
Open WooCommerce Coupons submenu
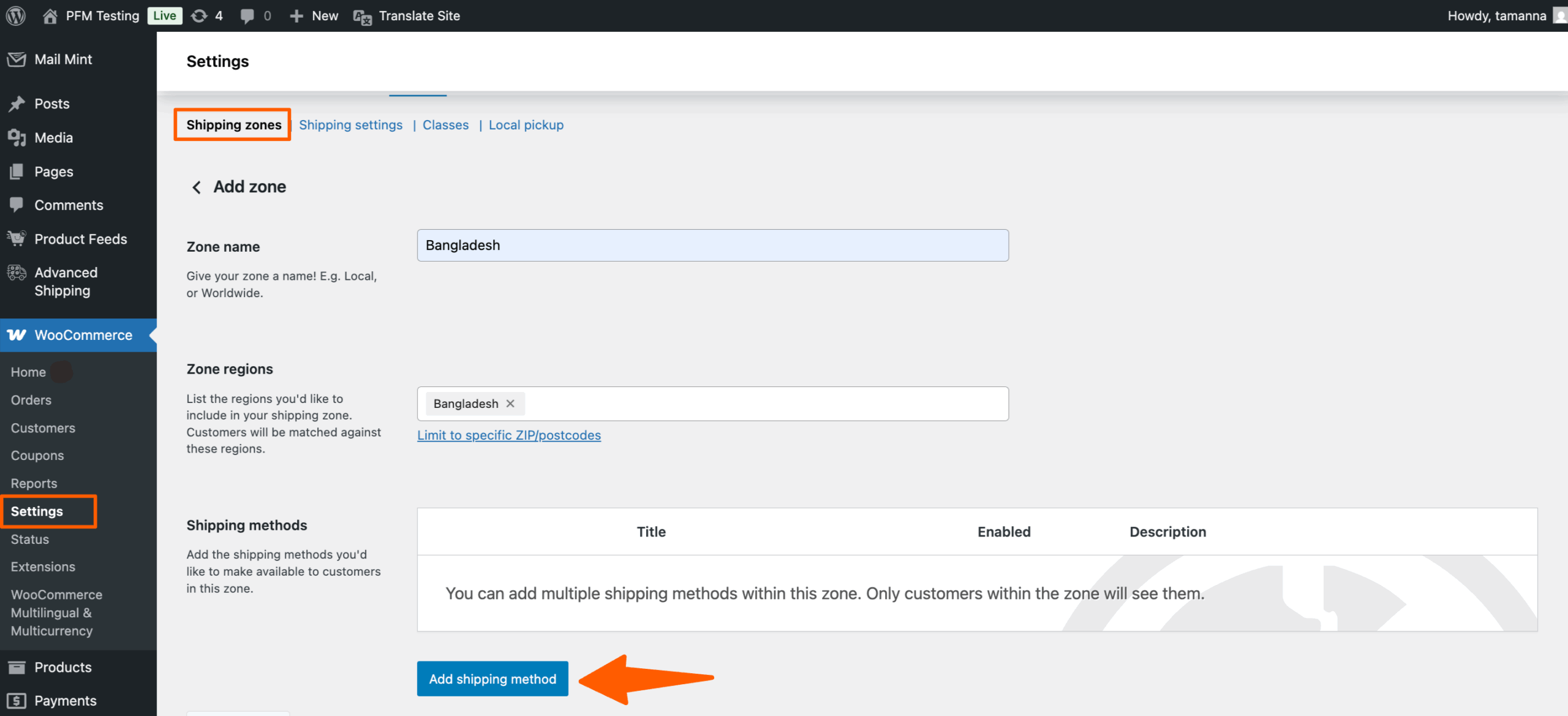pyautogui.click(x=37, y=456)
